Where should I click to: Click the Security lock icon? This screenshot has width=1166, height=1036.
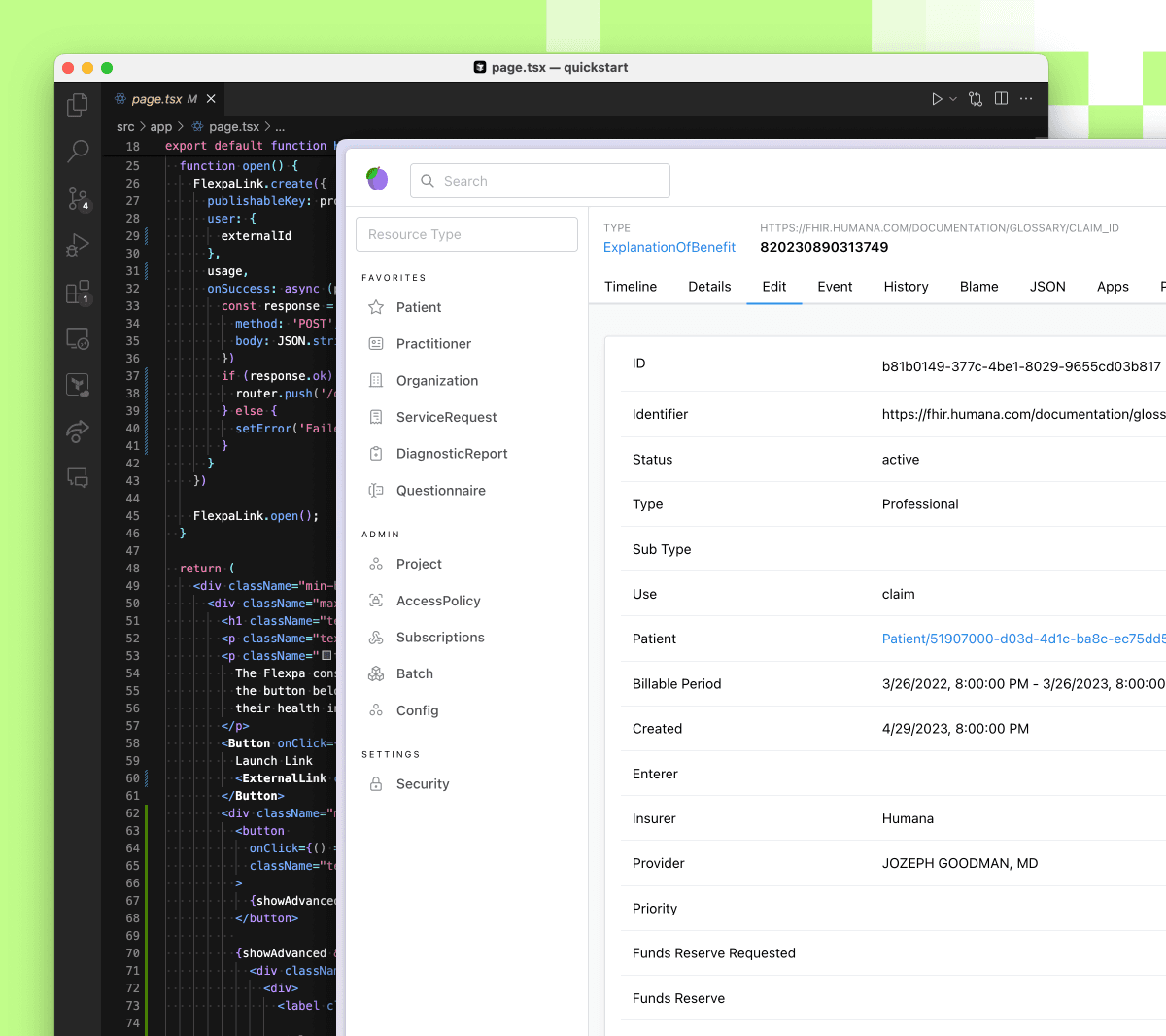(376, 784)
